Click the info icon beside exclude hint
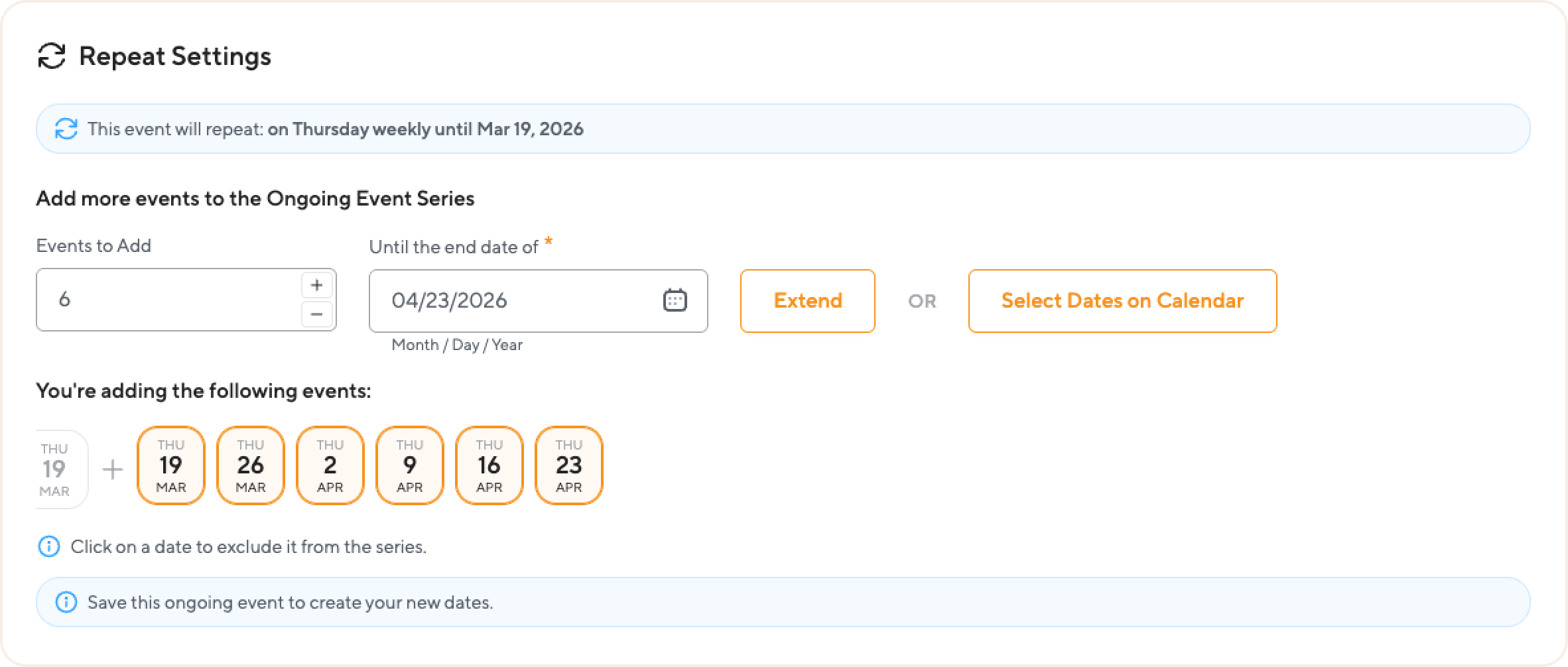 (49, 547)
